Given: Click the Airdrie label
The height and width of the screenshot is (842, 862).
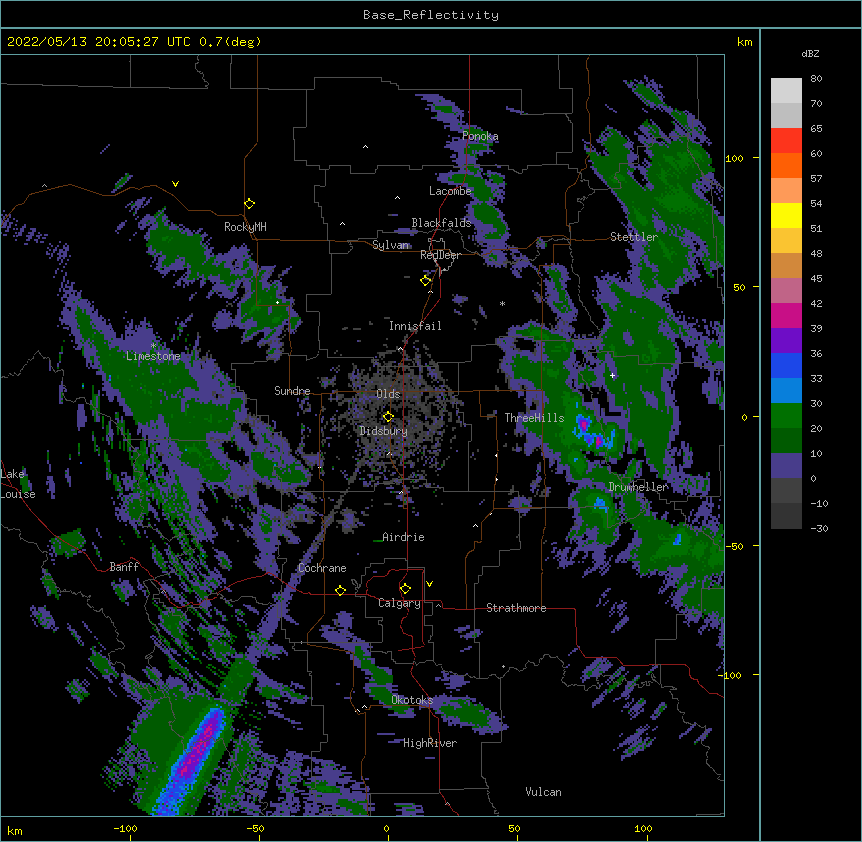Looking at the screenshot, I should pos(403,537).
